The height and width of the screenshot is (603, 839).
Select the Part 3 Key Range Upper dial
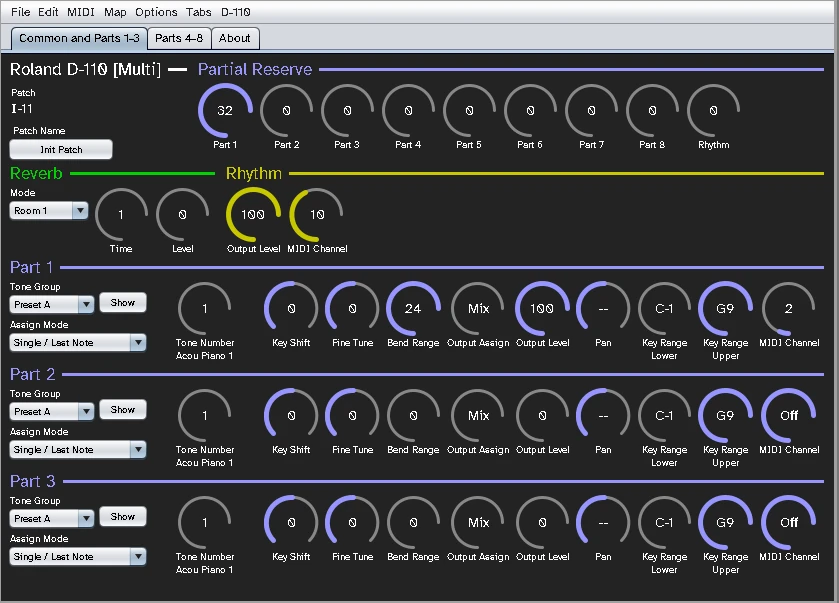click(725, 523)
